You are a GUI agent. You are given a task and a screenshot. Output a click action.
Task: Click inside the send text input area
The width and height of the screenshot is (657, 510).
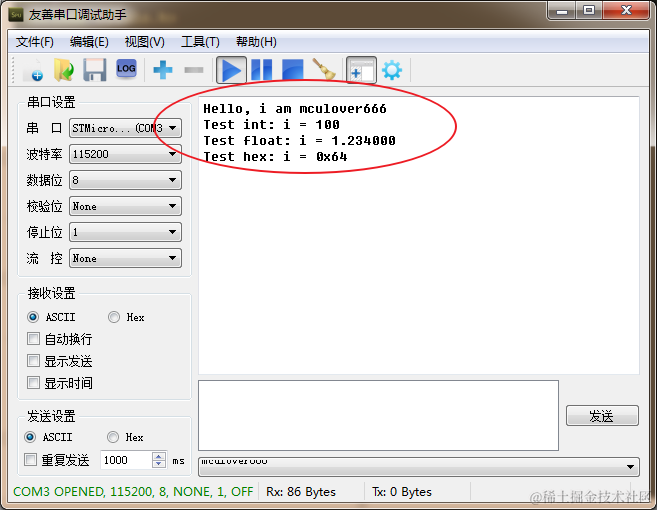point(378,415)
